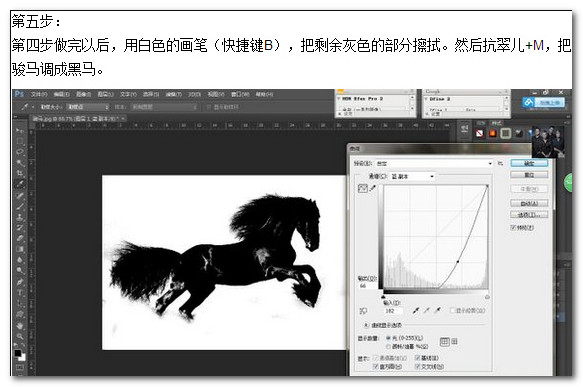Screen dimensions: 583x387
Task: Click the Auto button in Curves
Action: click(x=529, y=203)
